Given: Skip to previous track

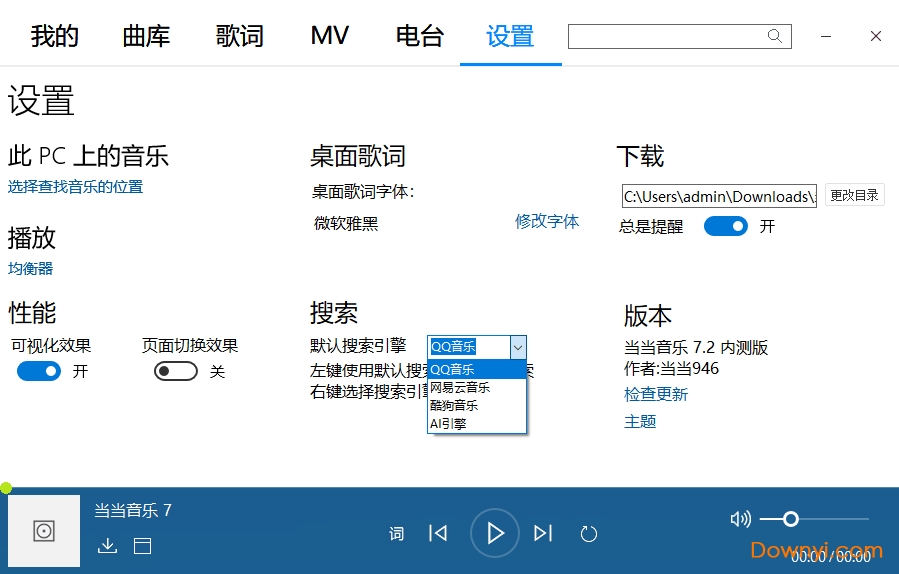Looking at the screenshot, I should pos(438,533).
